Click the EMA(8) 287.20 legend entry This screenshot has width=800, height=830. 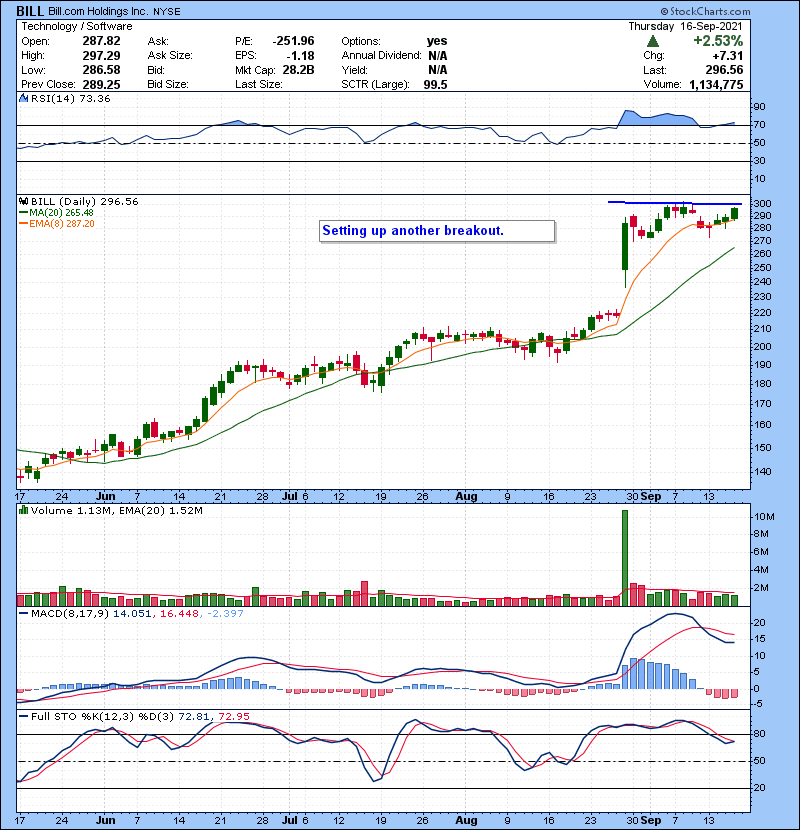coord(57,223)
